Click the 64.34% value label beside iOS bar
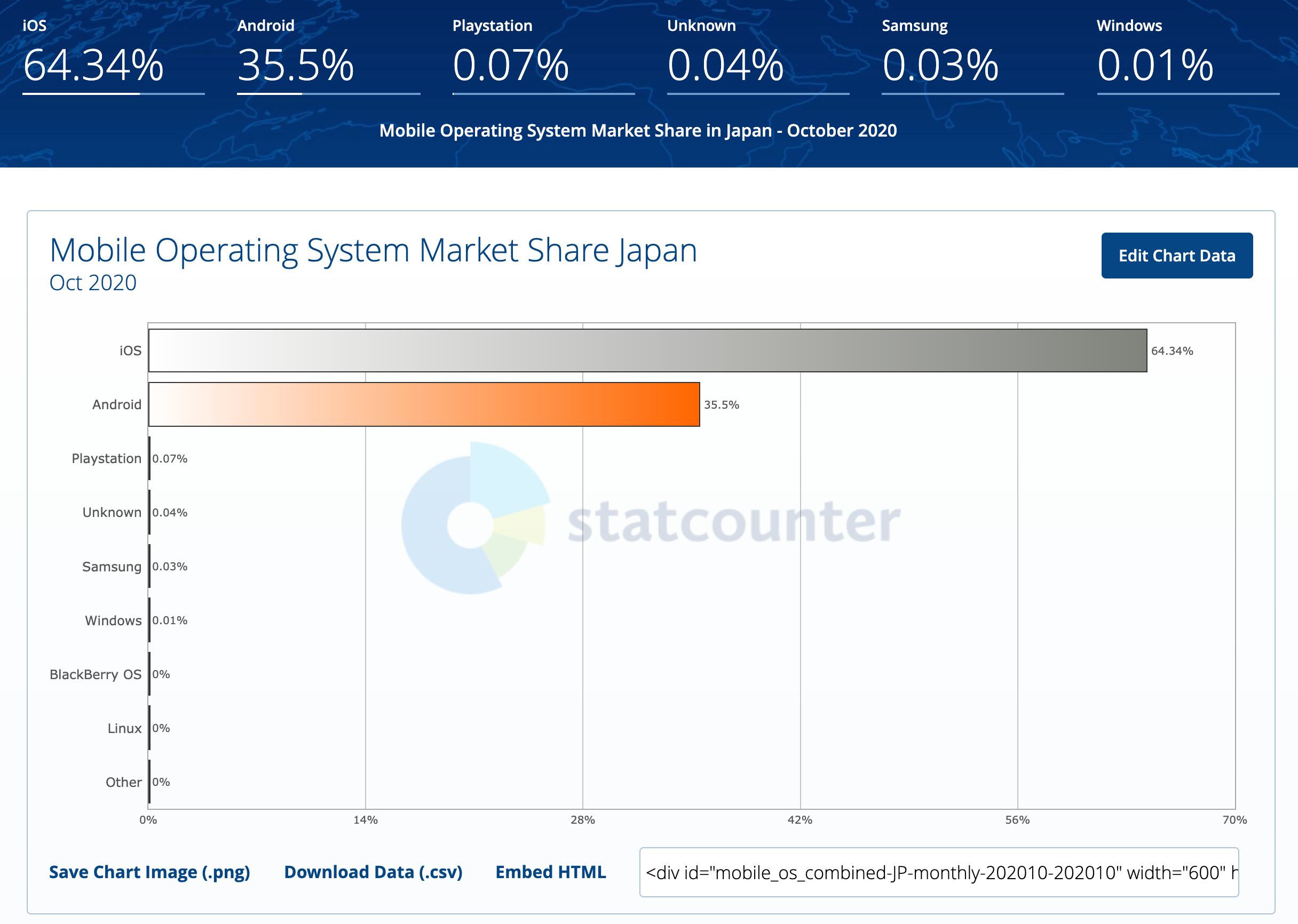Viewport: 1298px width, 924px height. tap(1172, 351)
